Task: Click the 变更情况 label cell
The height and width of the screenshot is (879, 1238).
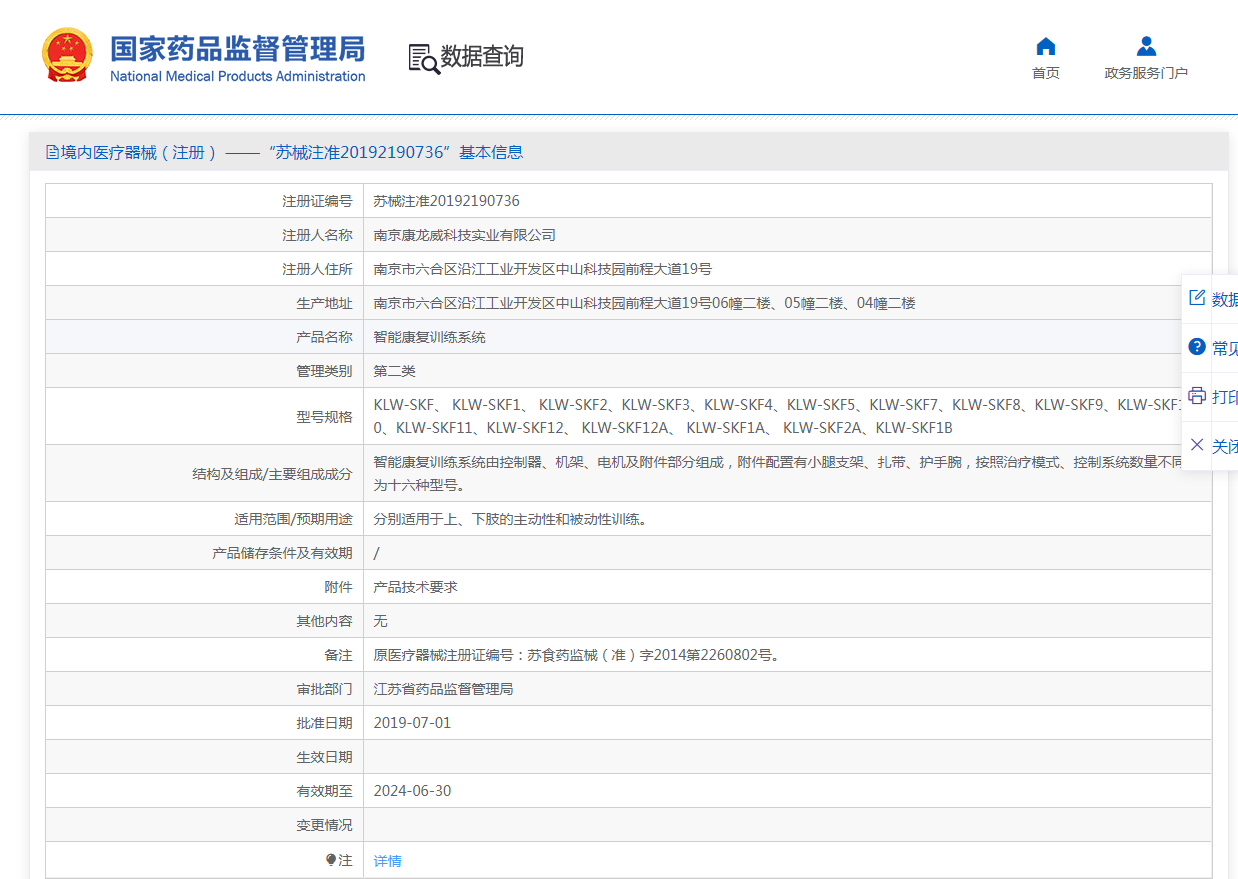Action: 204,825
